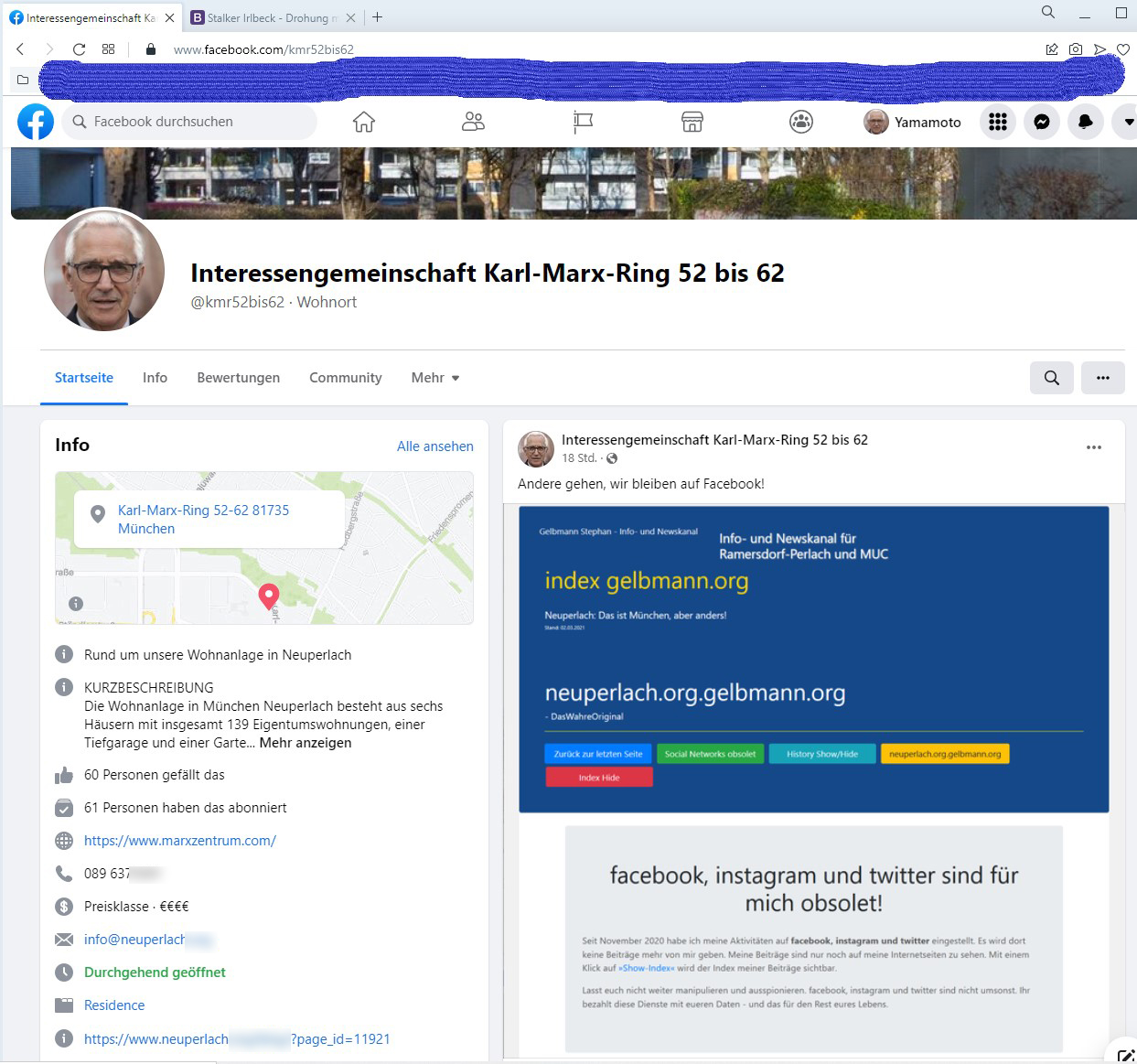Click Alle ansehen link in Info
The image size is (1137, 1064).
[x=435, y=446]
